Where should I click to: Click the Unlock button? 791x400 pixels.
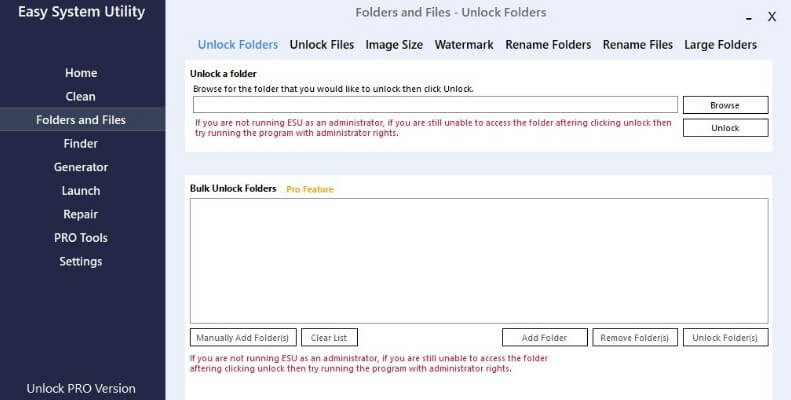[725, 128]
